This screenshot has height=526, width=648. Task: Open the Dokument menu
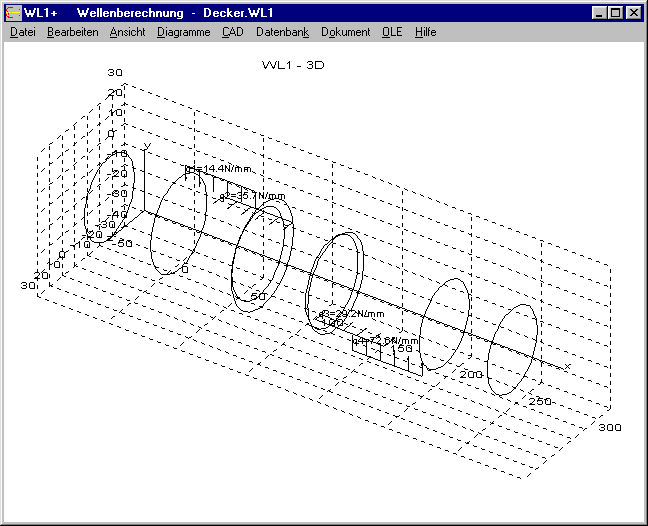(345, 32)
